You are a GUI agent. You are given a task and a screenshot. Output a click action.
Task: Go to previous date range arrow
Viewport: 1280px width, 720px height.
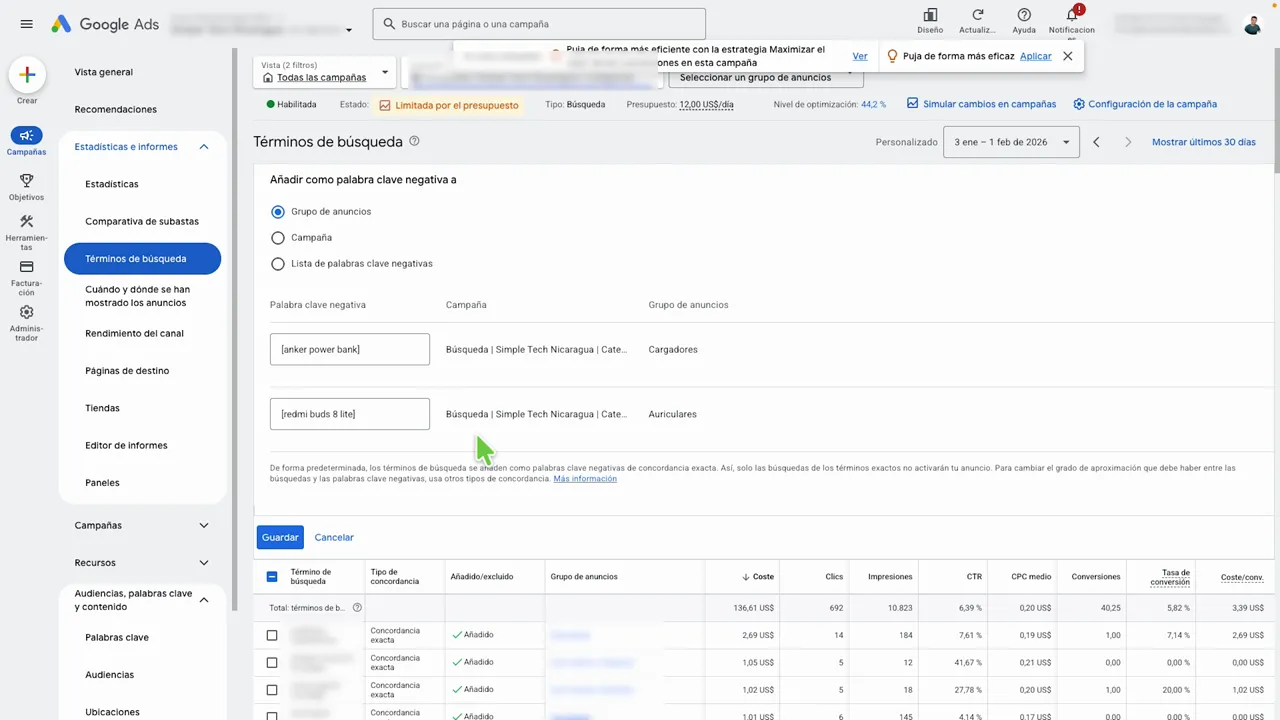[1096, 142]
